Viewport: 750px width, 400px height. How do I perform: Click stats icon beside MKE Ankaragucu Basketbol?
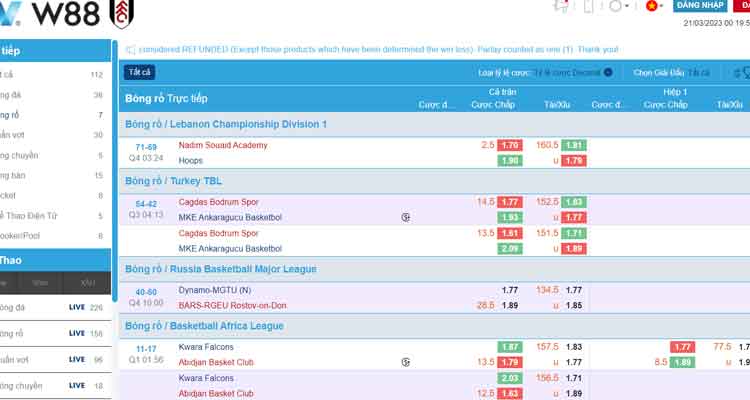tap(406, 218)
